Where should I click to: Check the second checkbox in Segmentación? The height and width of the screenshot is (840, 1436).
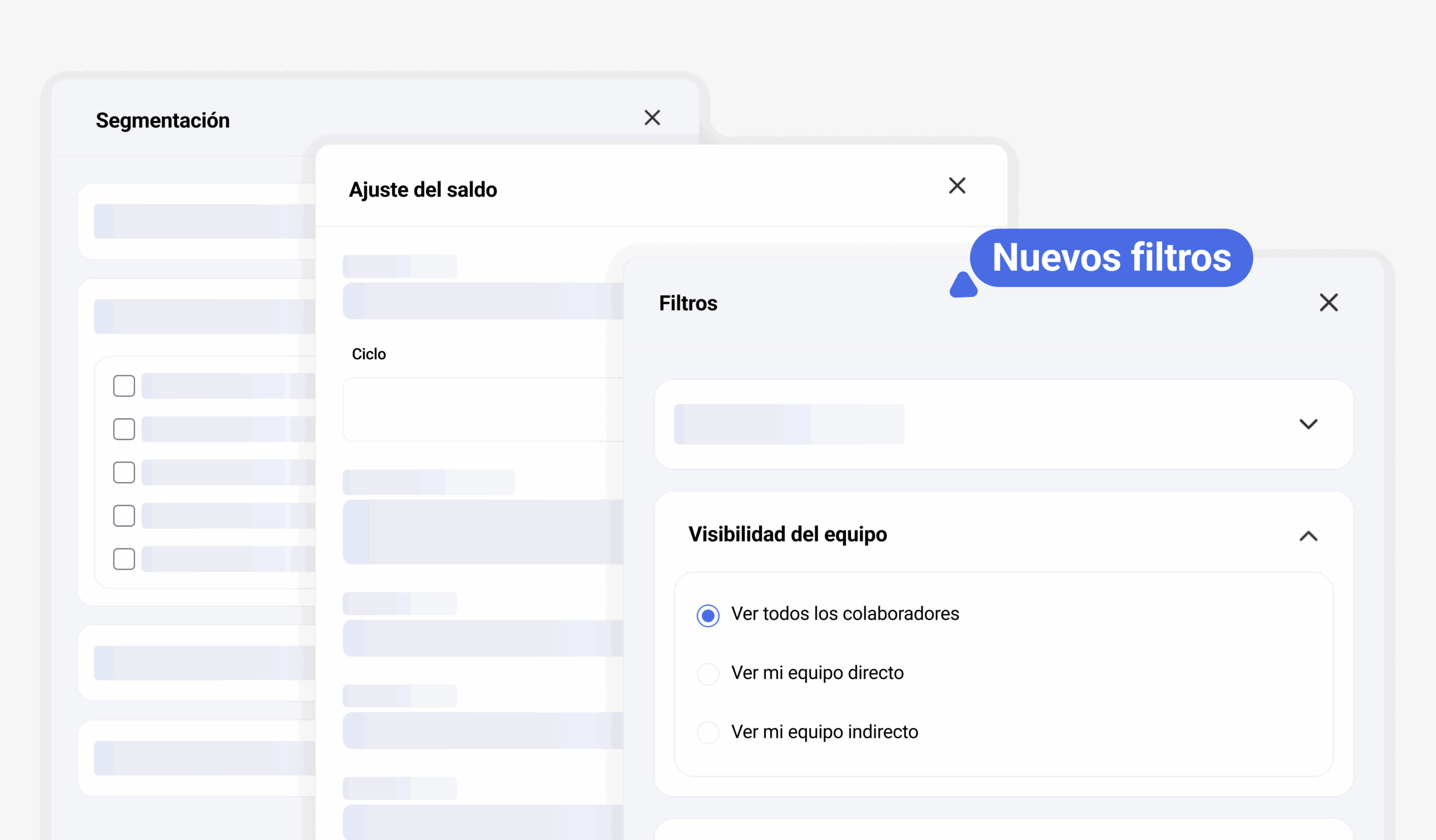[x=123, y=430]
